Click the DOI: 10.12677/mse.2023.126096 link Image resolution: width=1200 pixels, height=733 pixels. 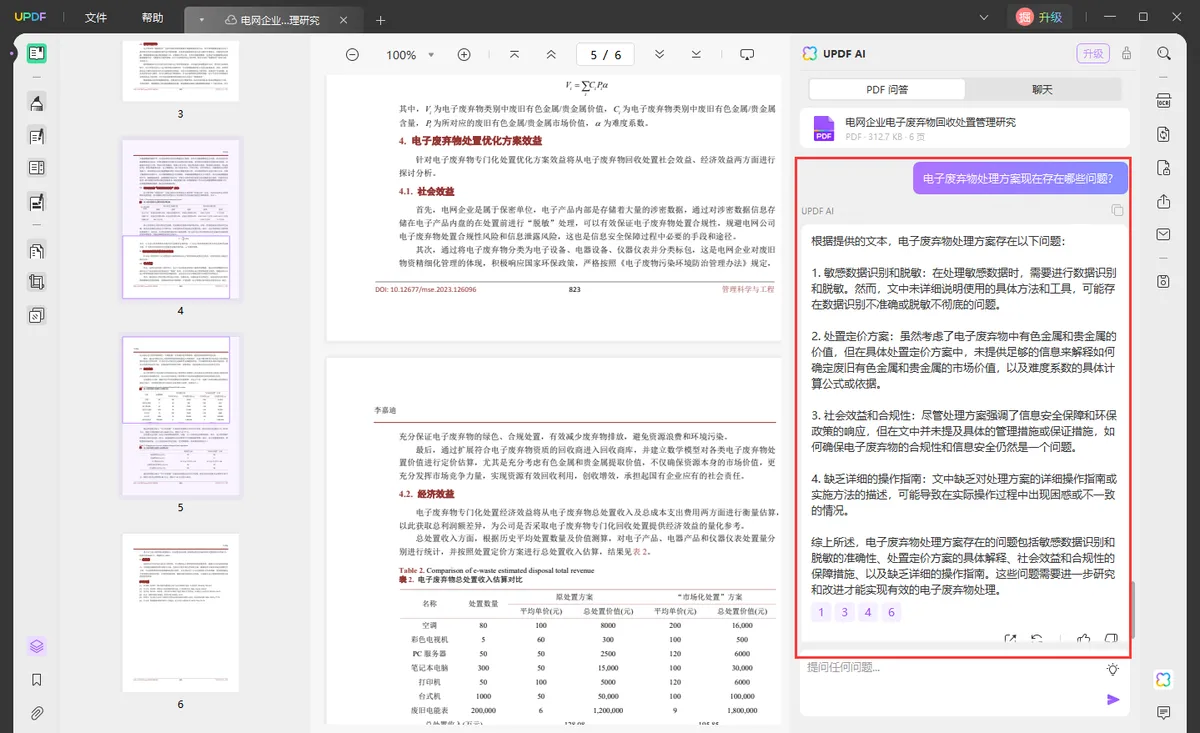(425, 290)
